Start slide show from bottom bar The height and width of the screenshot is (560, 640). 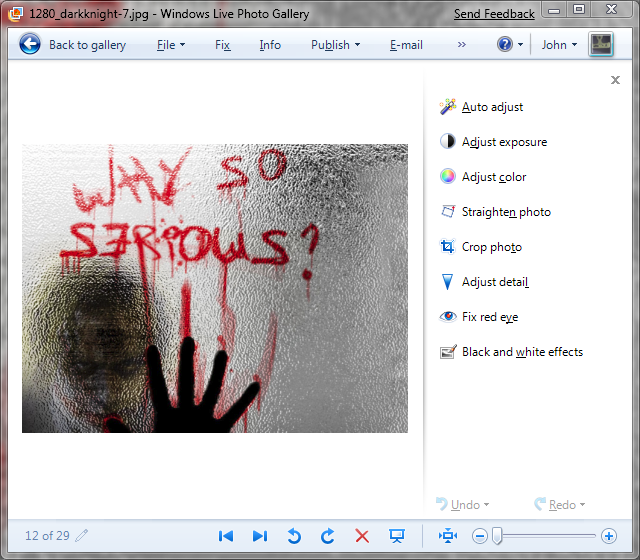[x=396, y=536]
